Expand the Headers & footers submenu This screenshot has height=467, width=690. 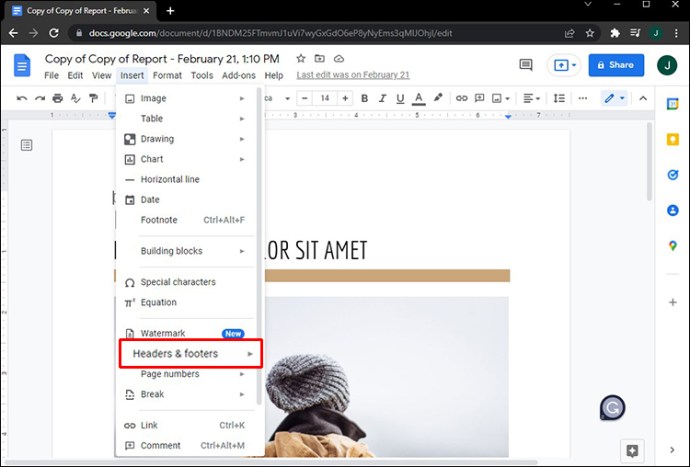191,353
